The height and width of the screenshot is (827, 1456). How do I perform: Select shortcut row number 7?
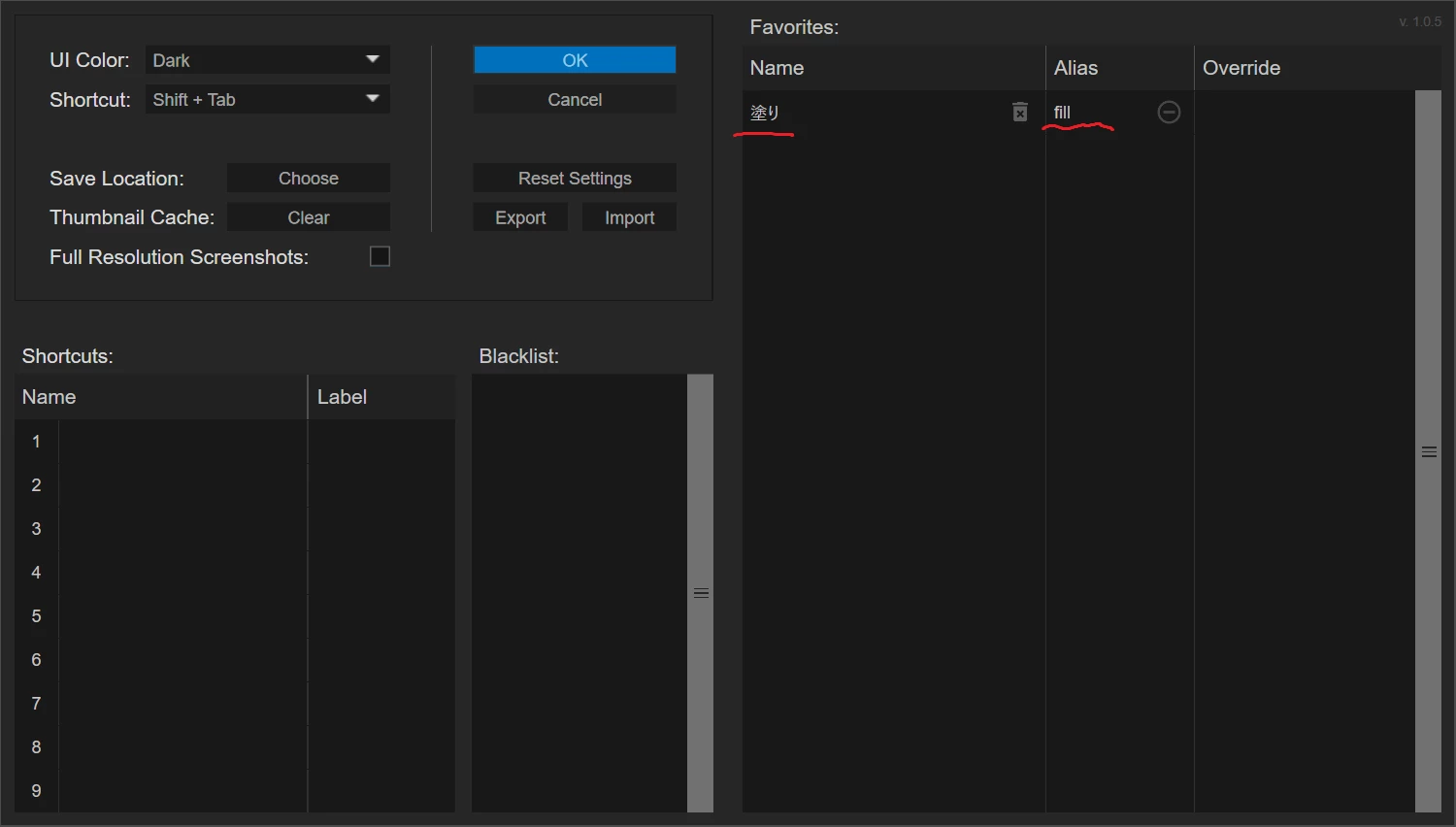pyautogui.click(x=36, y=704)
